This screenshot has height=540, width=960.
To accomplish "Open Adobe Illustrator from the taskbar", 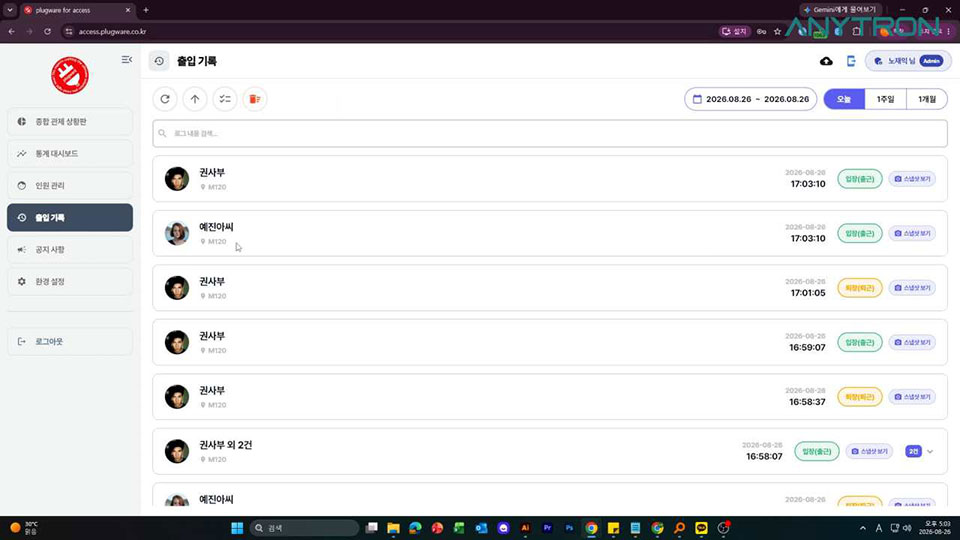I will (525, 528).
